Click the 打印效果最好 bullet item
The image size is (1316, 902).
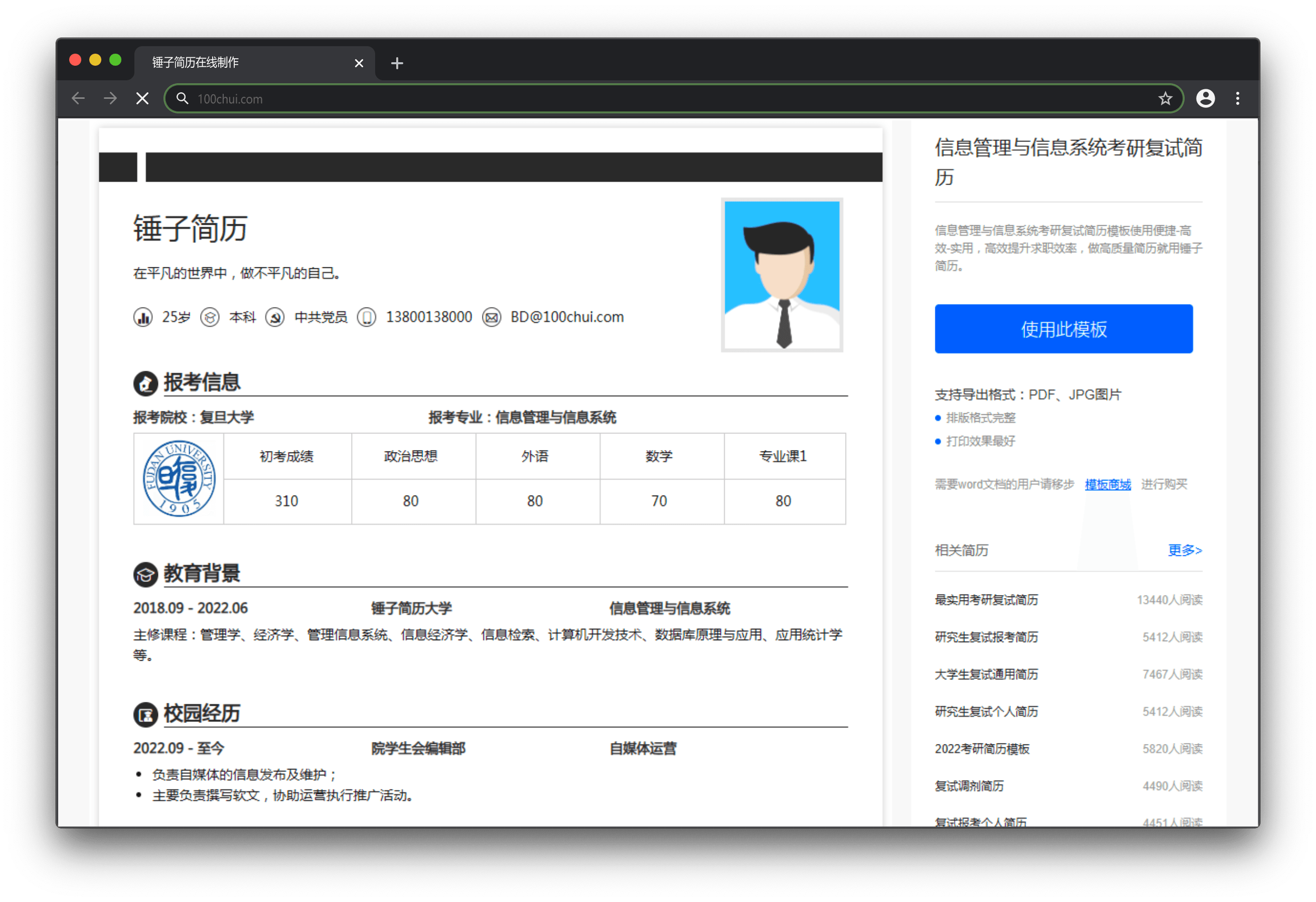(981, 441)
